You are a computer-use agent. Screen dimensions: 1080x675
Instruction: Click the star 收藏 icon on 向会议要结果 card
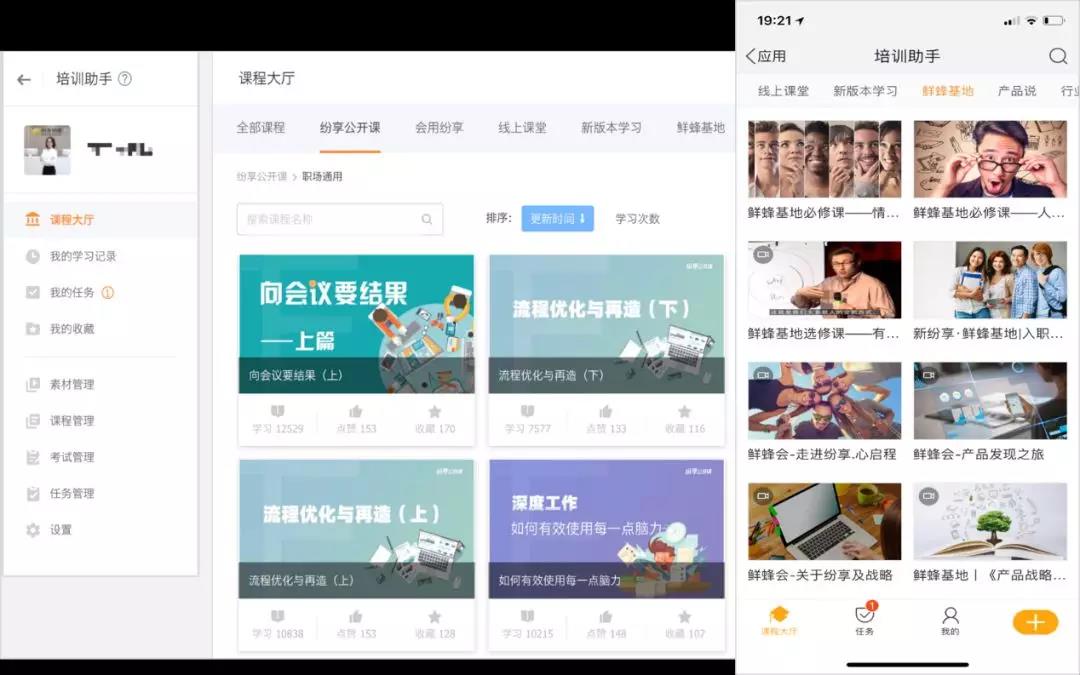434,411
